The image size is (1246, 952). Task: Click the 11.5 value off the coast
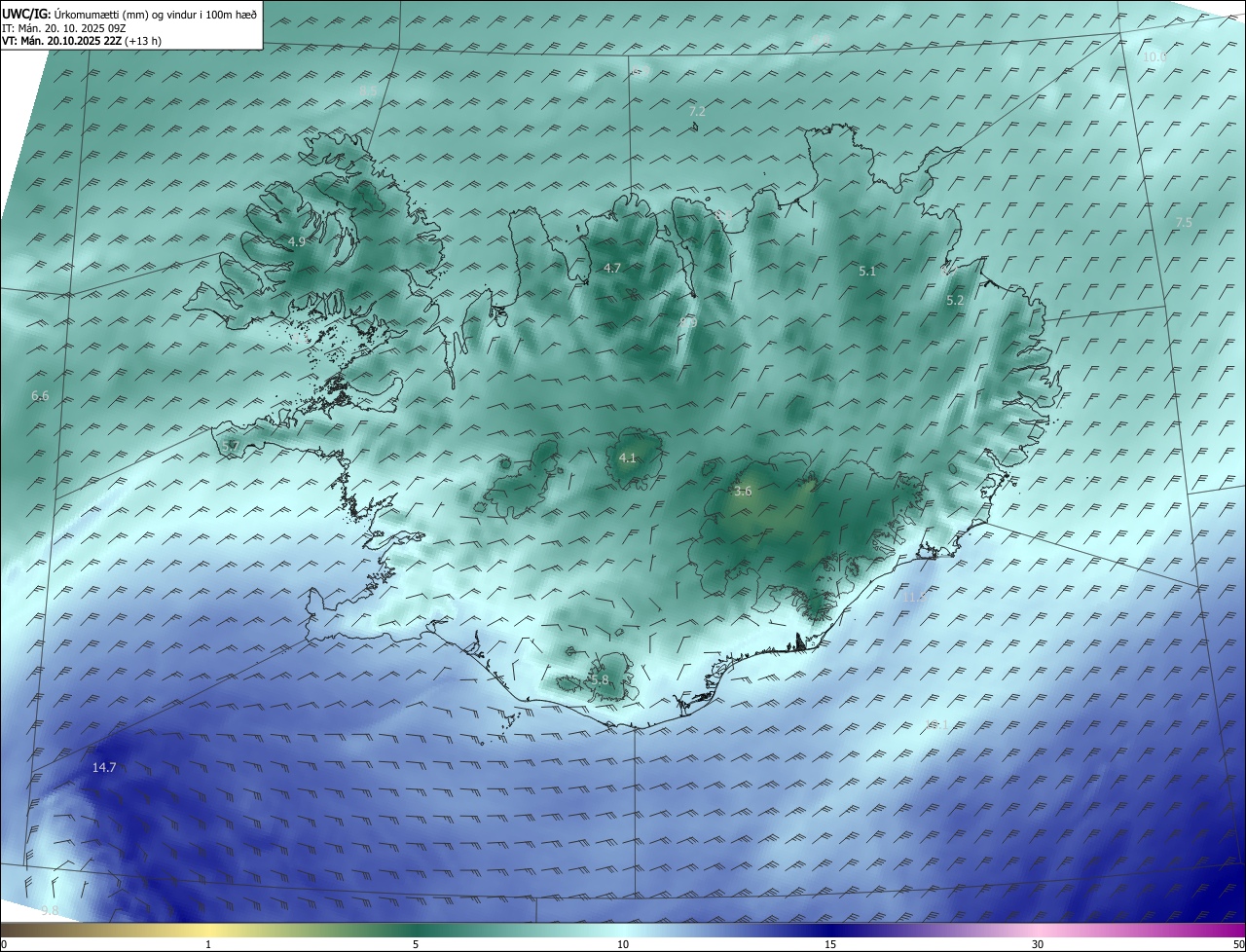pos(913,598)
